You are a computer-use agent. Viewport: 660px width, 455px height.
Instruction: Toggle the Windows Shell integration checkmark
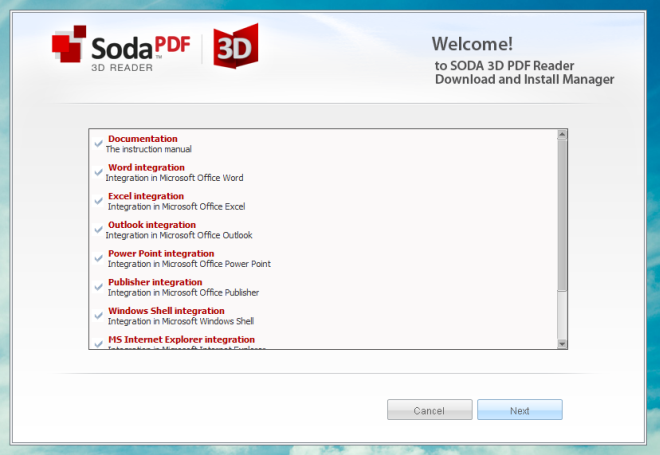(98, 315)
